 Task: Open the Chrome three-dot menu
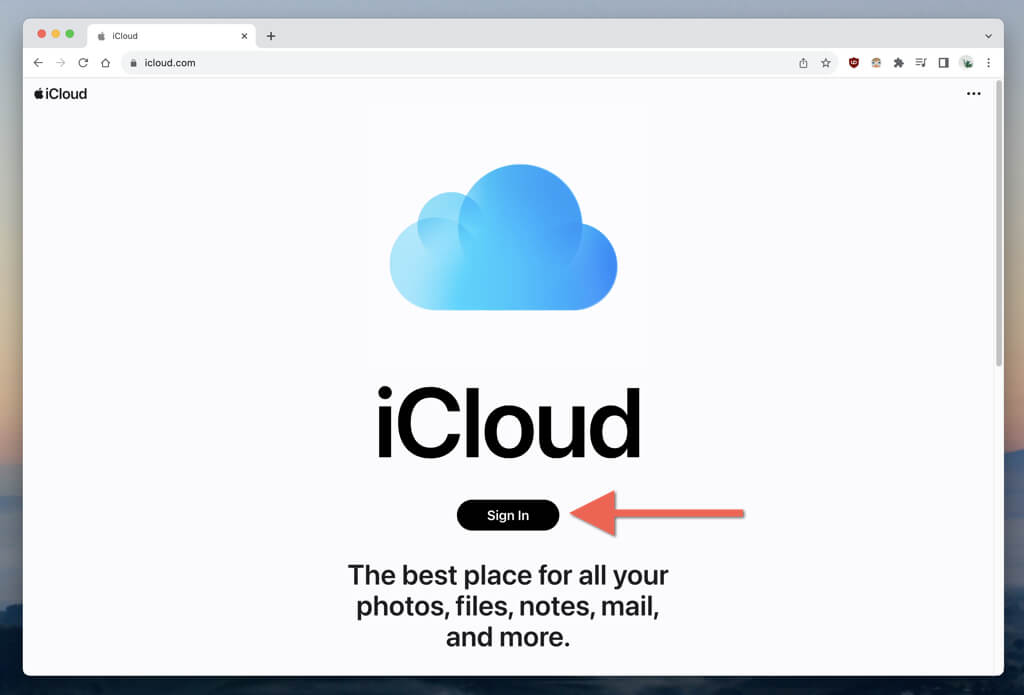(x=989, y=63)
